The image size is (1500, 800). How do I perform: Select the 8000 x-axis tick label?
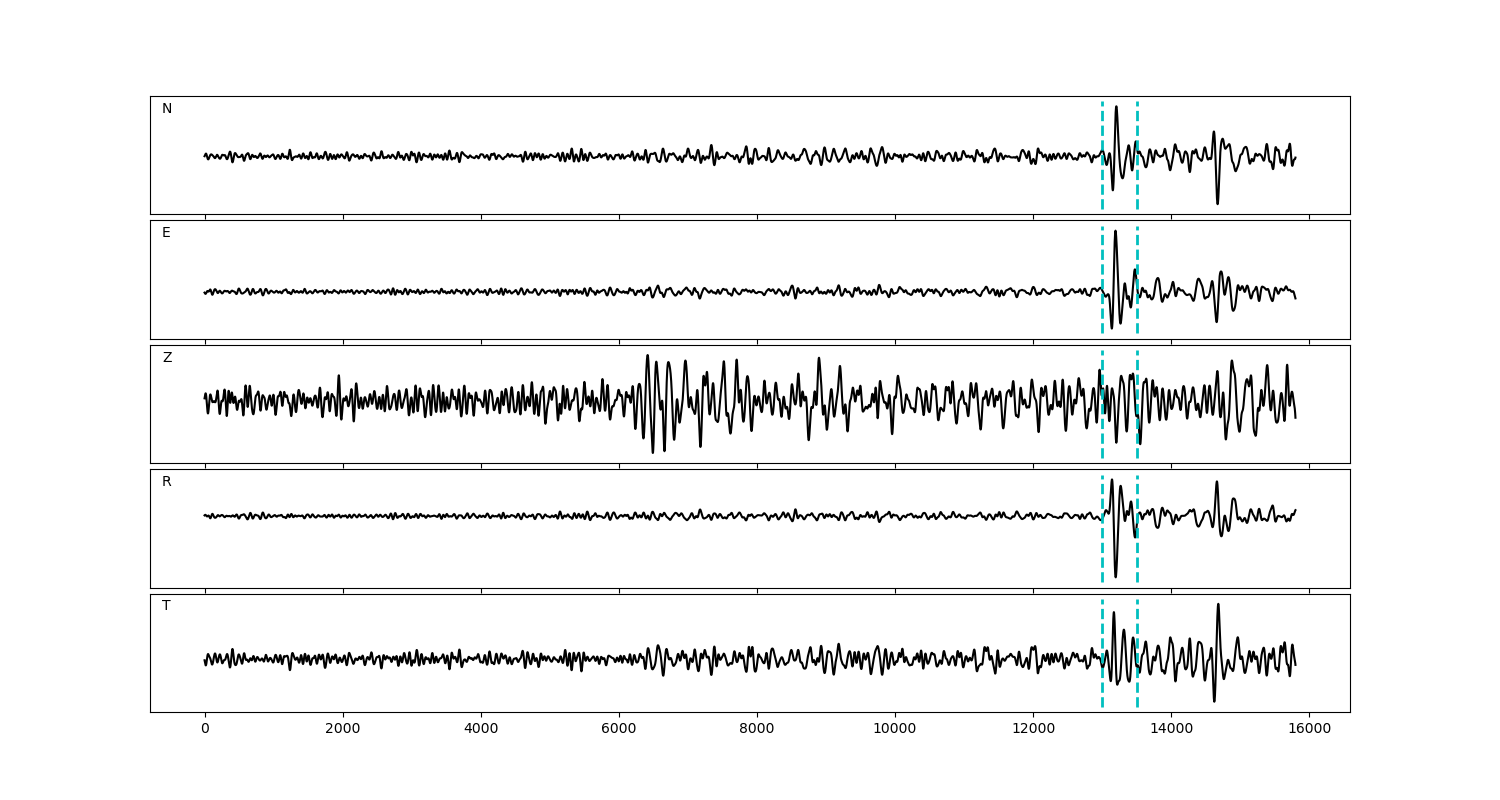(757, 730)
